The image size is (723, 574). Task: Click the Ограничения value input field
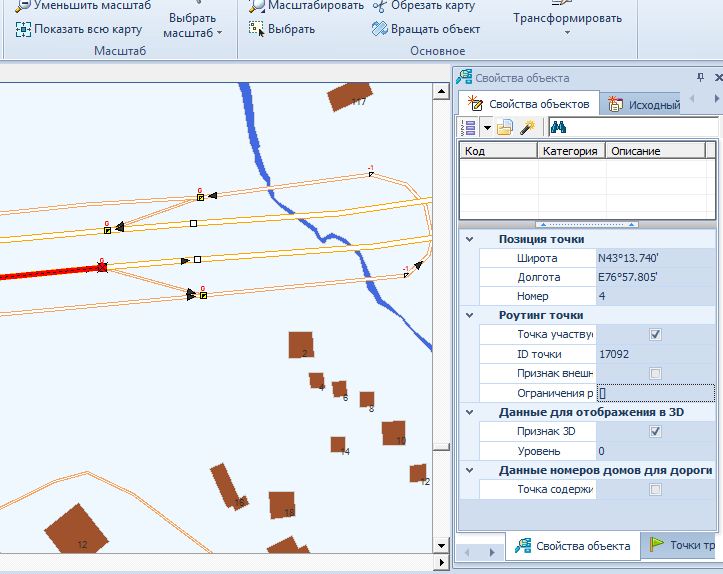click(655, 393)
